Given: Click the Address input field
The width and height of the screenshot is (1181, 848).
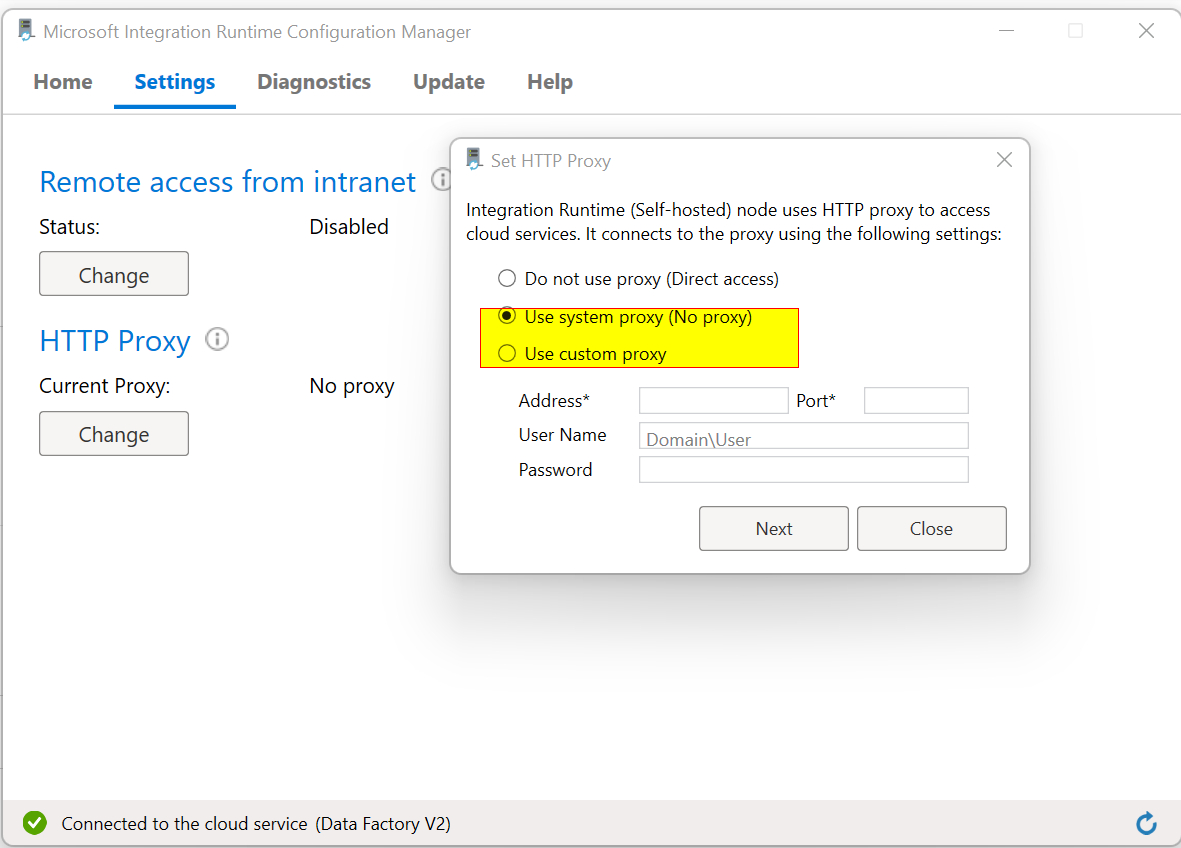Looking at the screenshot, I should (713, 400).
